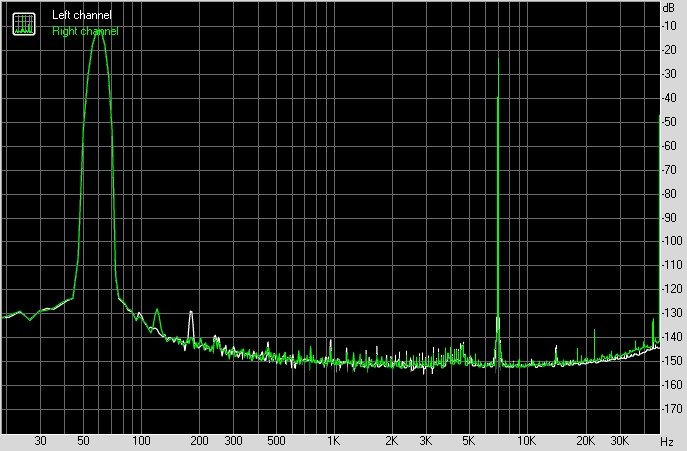Click the 50 frequency axis label

coord(83,440)
